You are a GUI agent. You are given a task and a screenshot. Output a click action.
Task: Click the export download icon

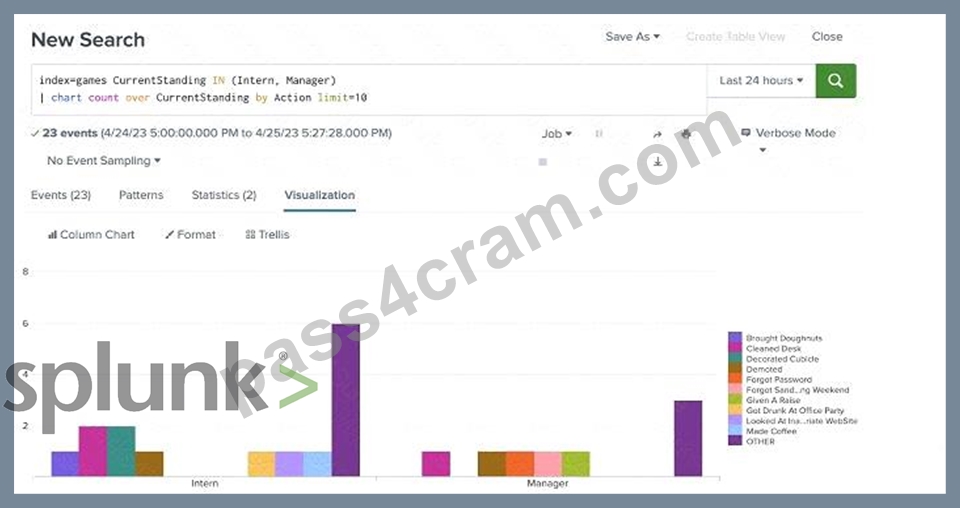[x=658, y=162]
